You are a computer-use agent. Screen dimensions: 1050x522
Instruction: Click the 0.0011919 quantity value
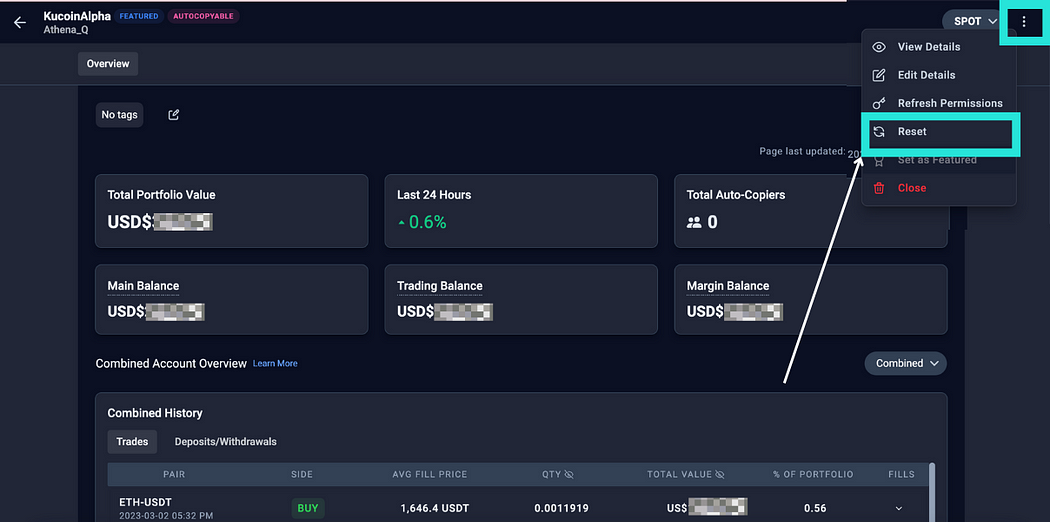[x=561, y=509]
